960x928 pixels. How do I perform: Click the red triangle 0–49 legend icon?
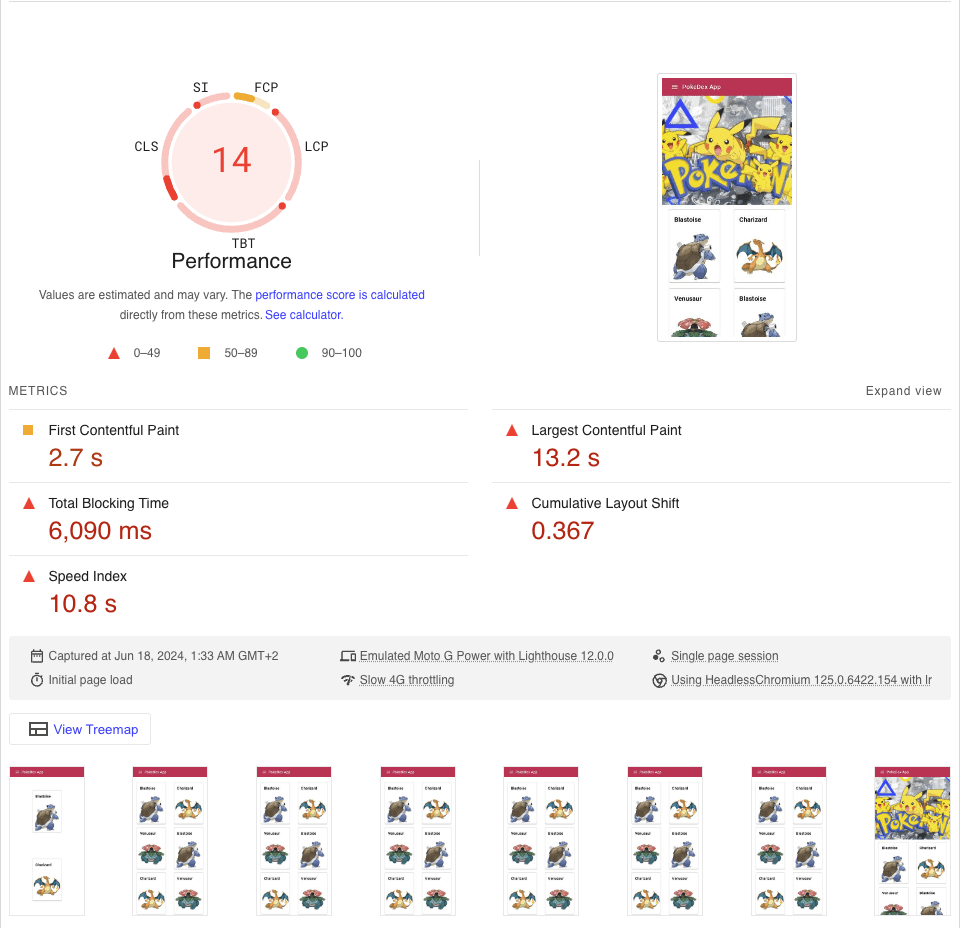pos(114,353)
